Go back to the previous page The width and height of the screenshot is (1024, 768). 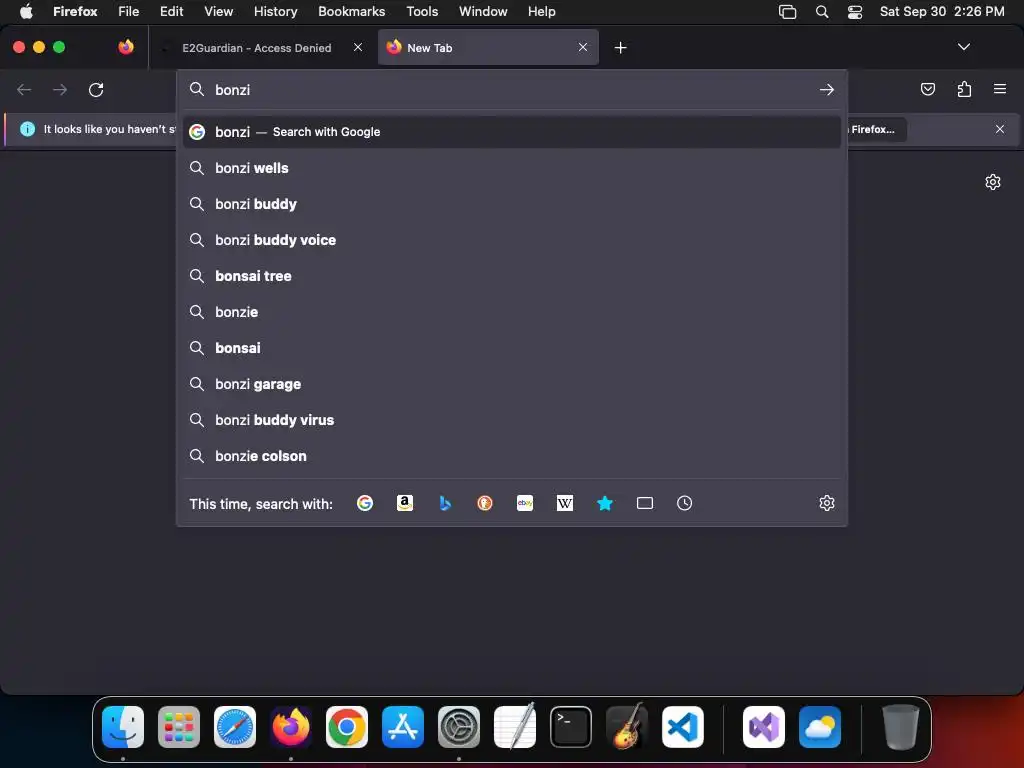[x=24, y=89]
